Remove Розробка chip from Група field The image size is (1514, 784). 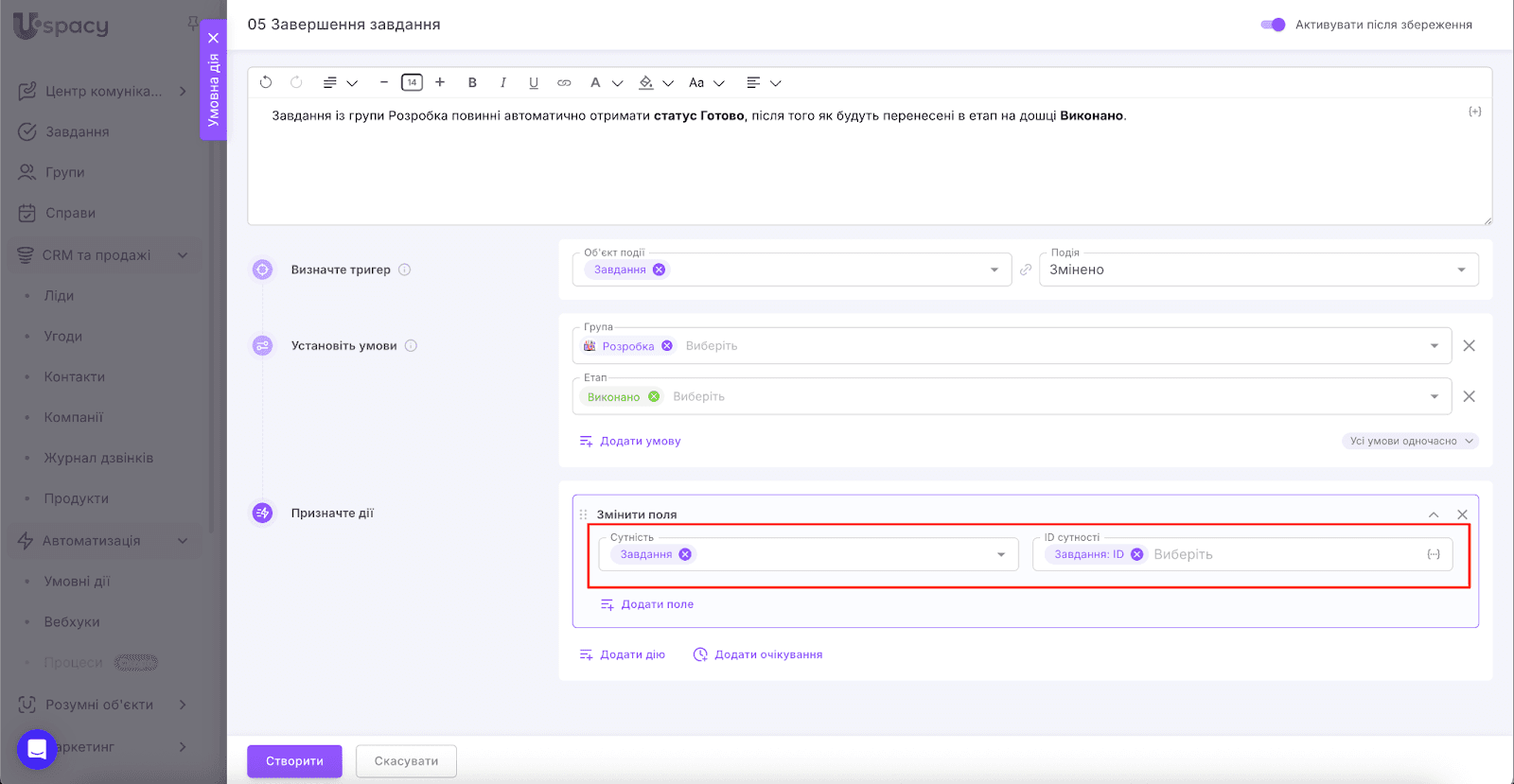click(x=667, y=346)
